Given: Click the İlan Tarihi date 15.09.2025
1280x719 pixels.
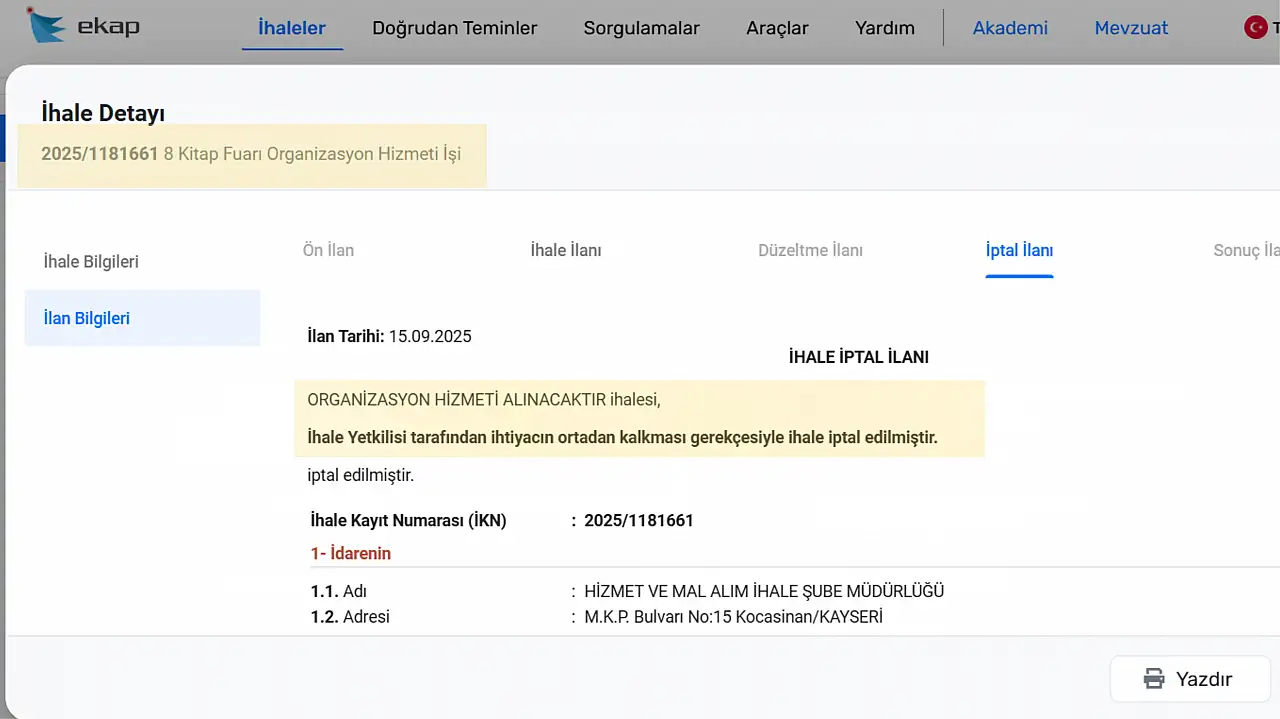Looking at the screenshot, I should pyautogui.click(x=430, y=336).
